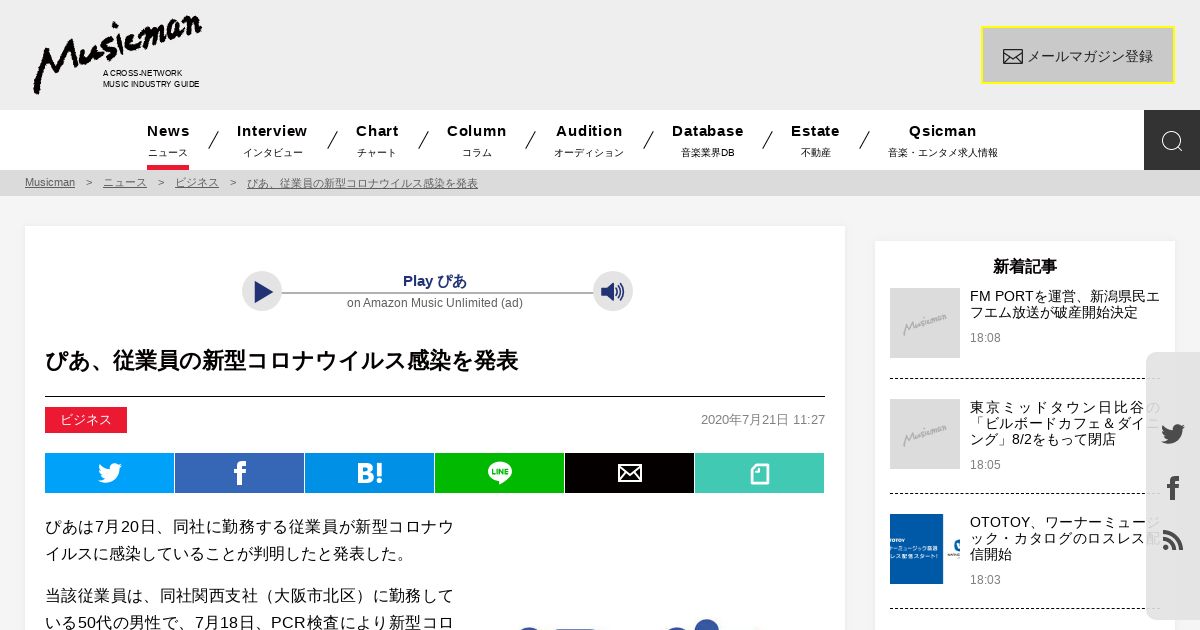Go to ニュース breadcrumb link

pos(125,183)
